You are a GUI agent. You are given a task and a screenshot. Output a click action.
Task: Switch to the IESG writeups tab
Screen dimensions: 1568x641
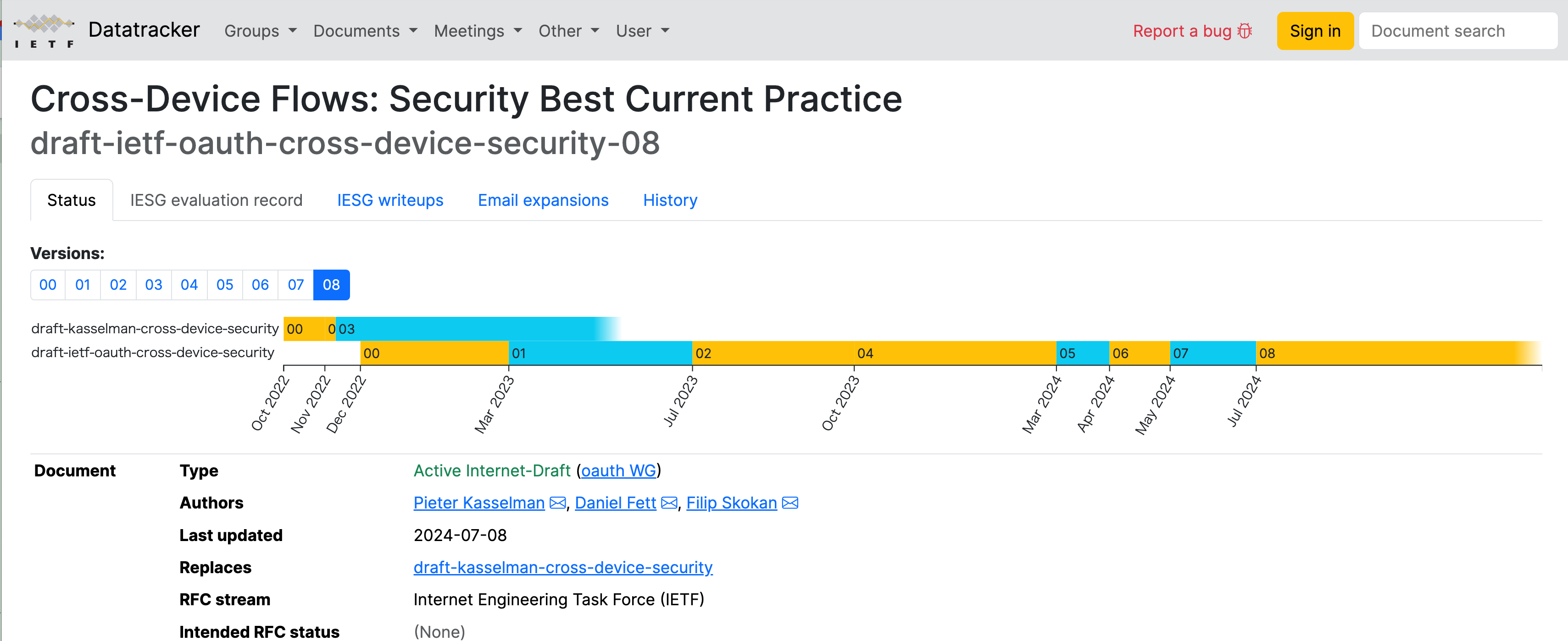(390, 200)
